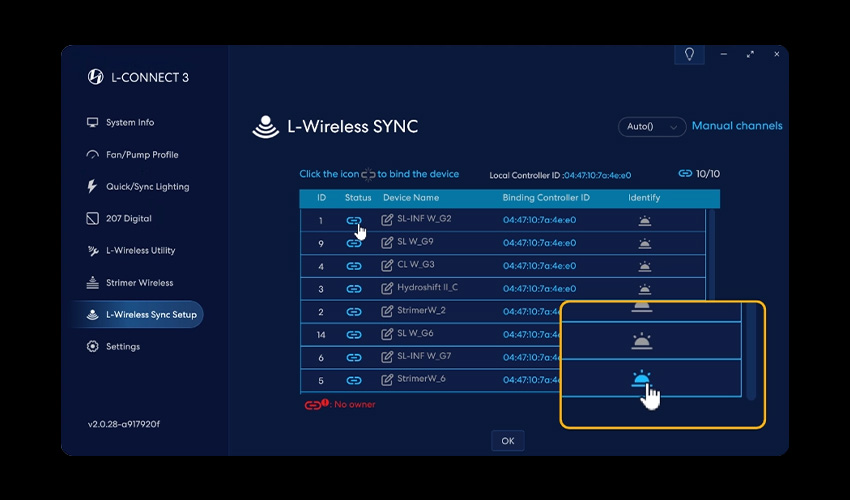Image resolution: width=850 pixels, height=500 pixels.
Task: Click the OK button
Action: pyautogui.click(x=508, y=441)
